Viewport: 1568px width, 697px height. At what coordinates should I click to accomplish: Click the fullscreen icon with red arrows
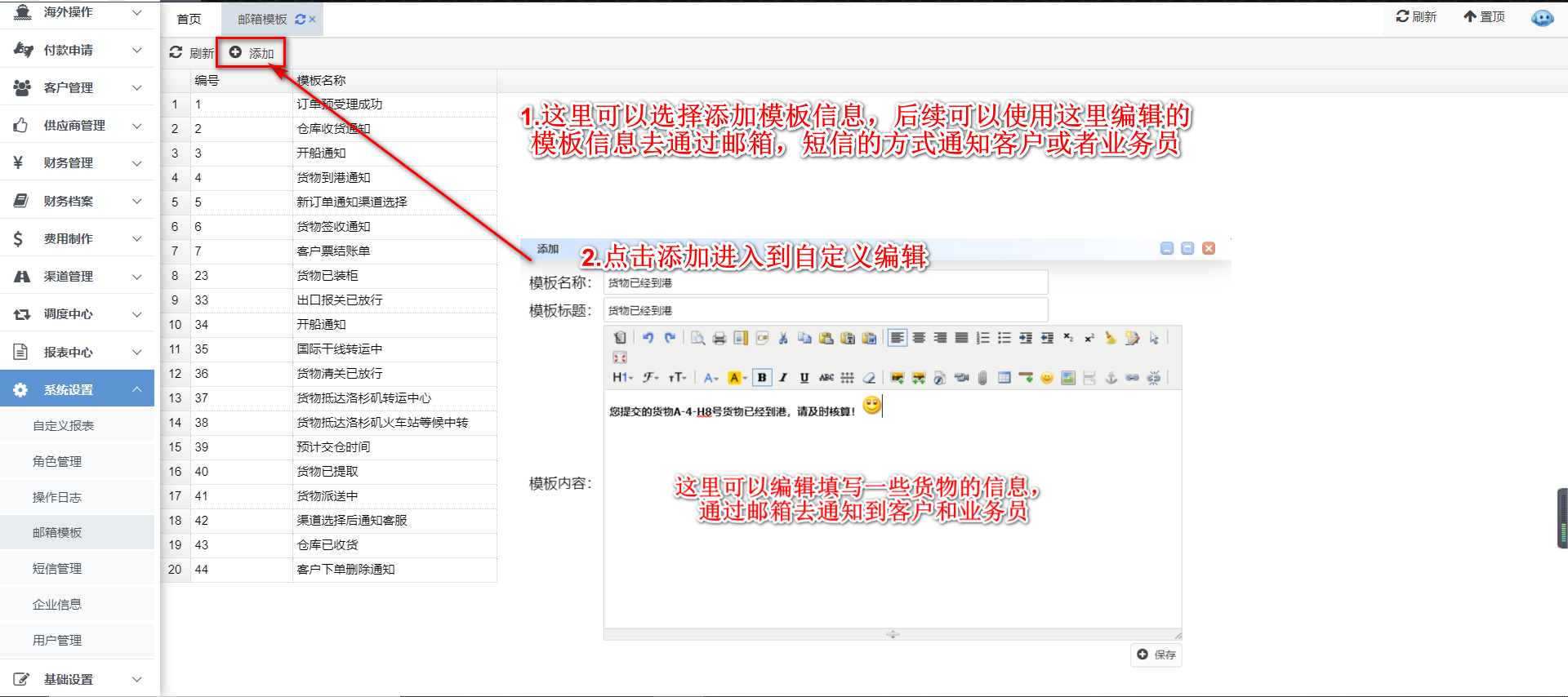620,357
